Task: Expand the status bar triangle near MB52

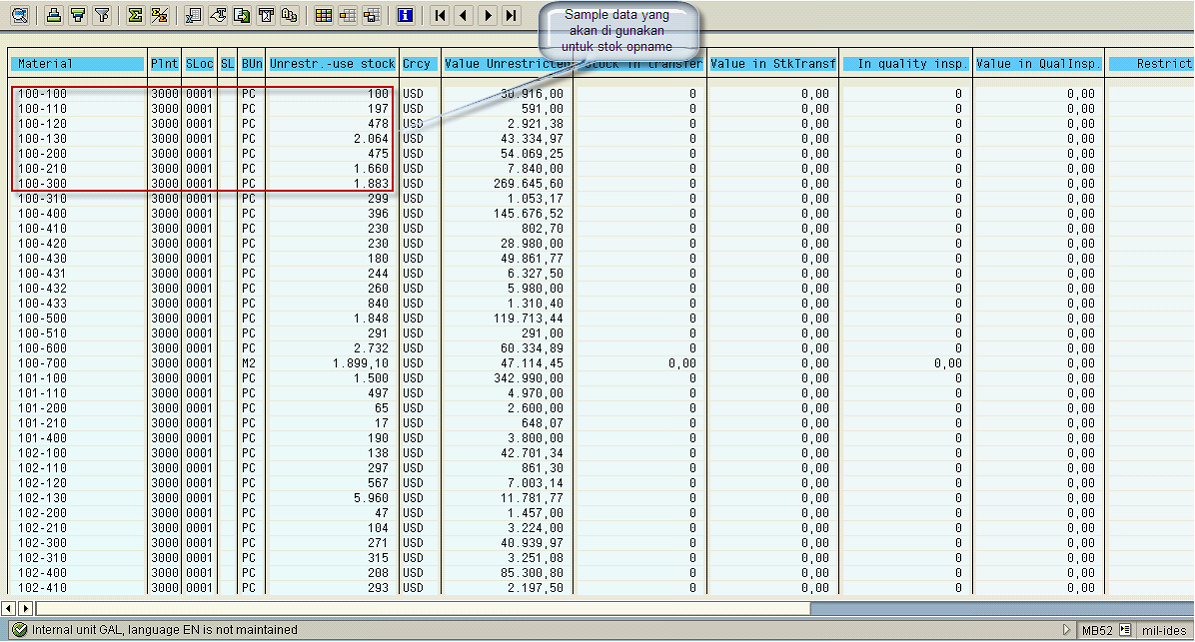Action: click(x=1066, y=630)
